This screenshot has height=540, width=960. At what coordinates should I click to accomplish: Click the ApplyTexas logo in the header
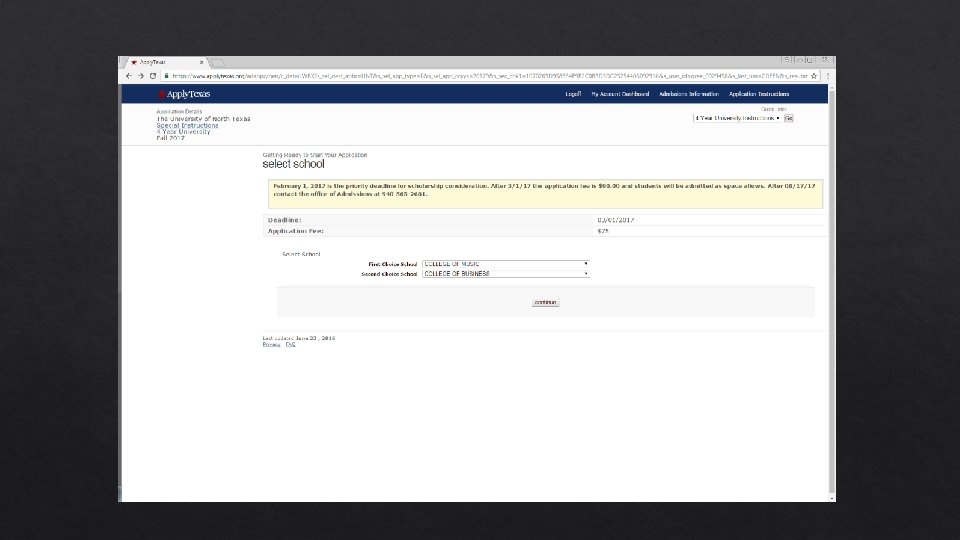coord(184,94)
